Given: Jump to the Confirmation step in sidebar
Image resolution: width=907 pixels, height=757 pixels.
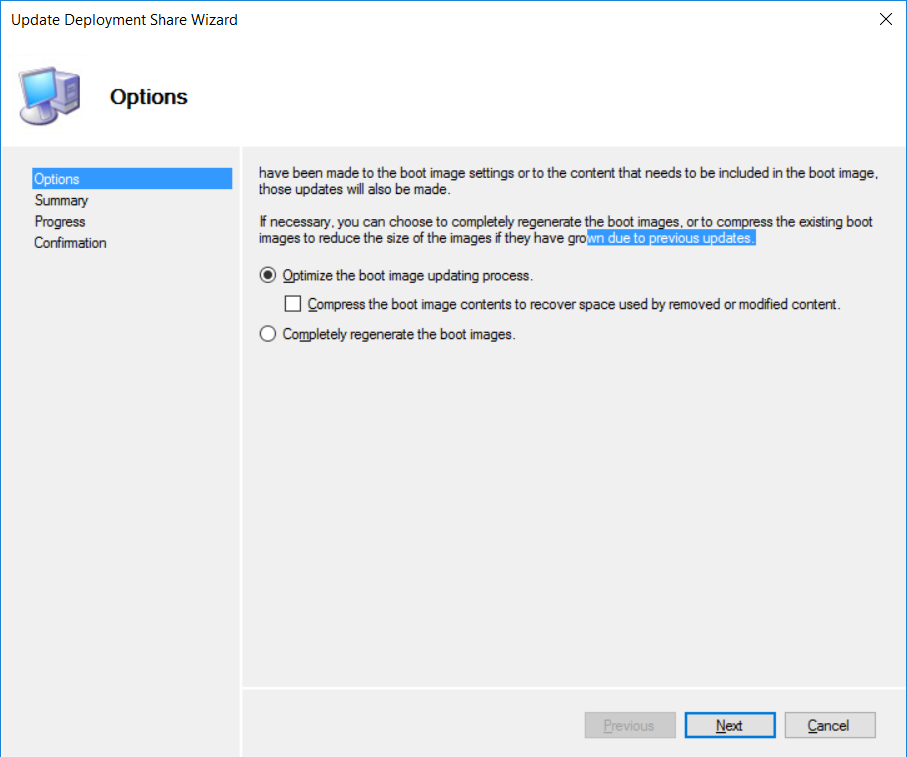Looking at the screenshot, I should 70,243.
